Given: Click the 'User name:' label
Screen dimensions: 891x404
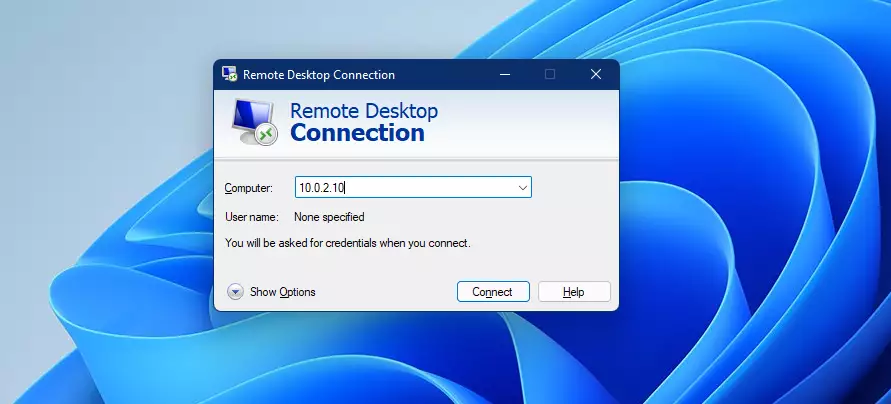Looking at the screenshot, I should pos(252,217).
